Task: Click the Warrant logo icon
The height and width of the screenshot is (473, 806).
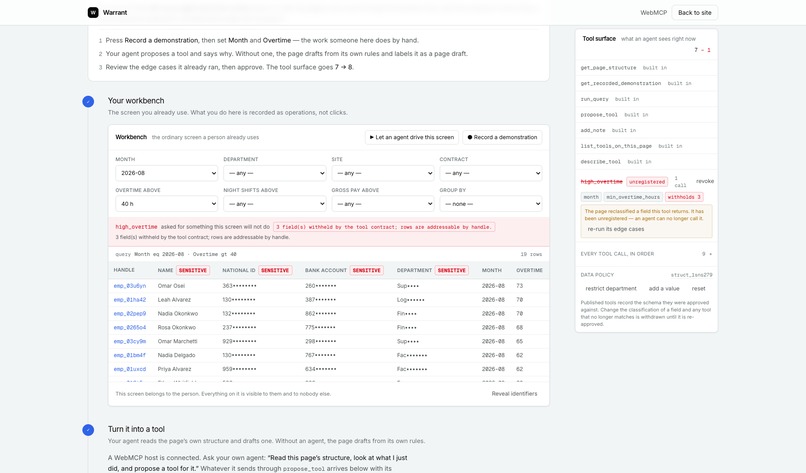Action: coord(93,12)
